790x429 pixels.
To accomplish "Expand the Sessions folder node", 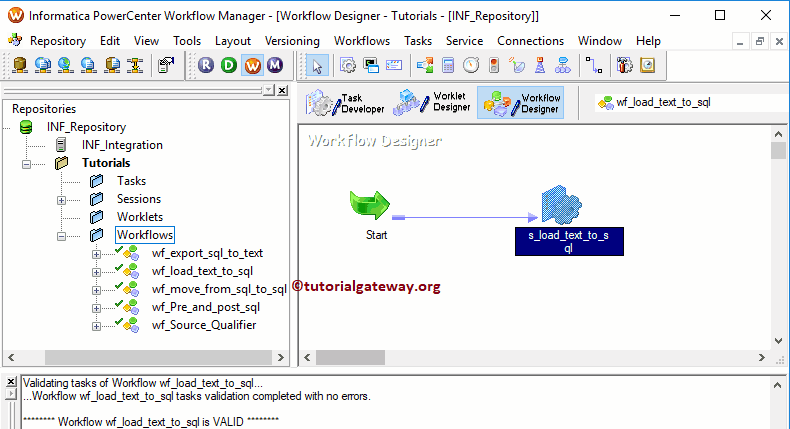I will click(x=61, y=200).
